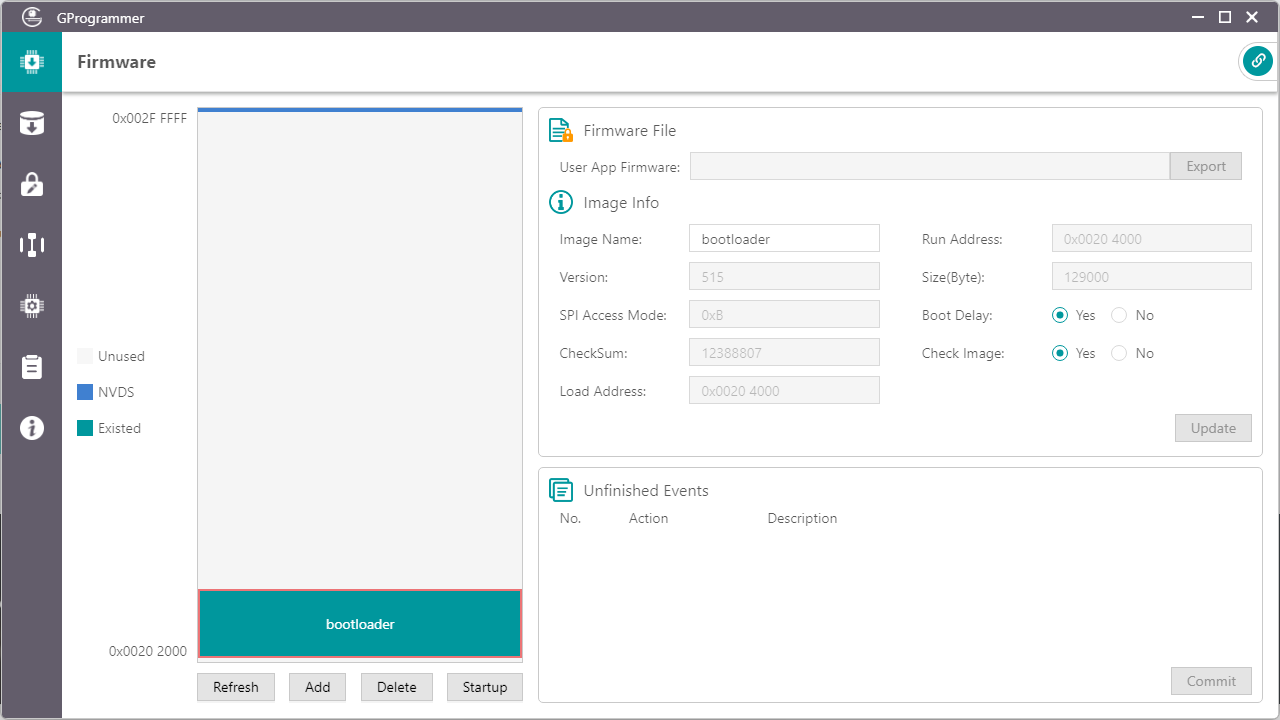Set Check Image to No
This screenshot has width=1280, height=720.
point(1119,353)
